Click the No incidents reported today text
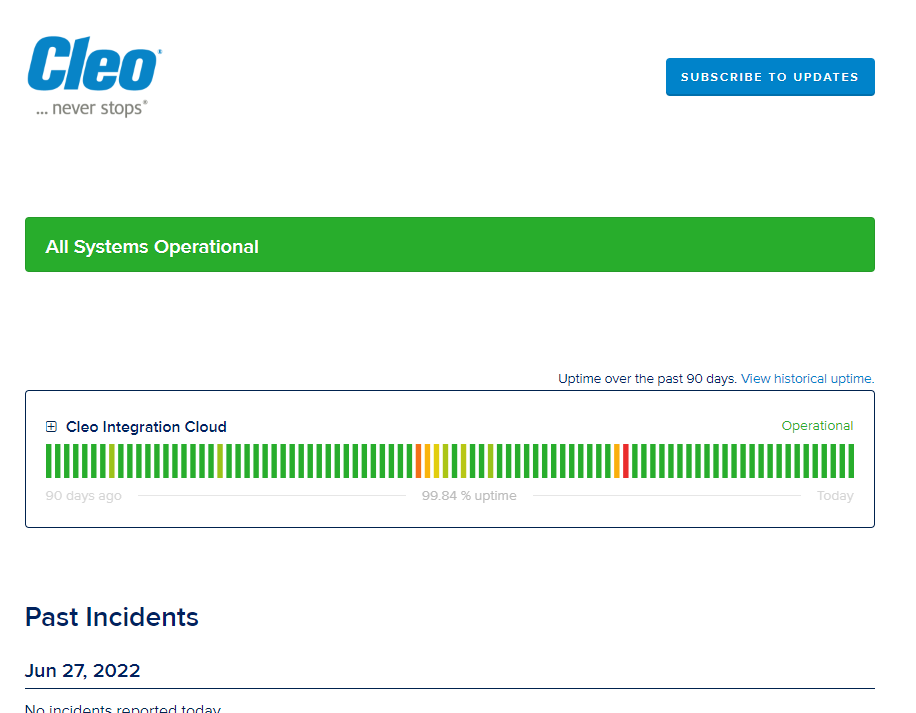The height and width of the screenshot is (713, 916). click(x=122, y=708)
